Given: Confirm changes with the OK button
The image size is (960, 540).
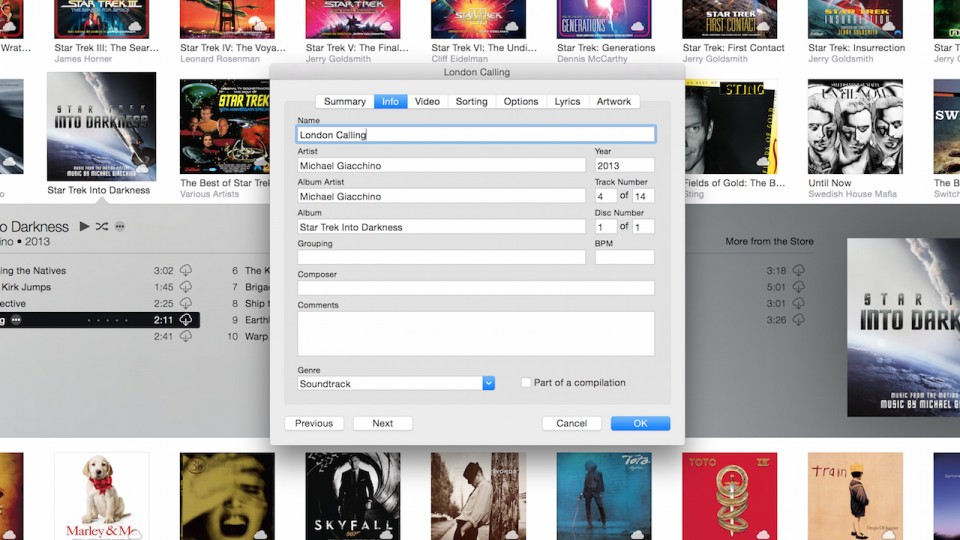Looking at the screenshot, I should coord(640,423).
